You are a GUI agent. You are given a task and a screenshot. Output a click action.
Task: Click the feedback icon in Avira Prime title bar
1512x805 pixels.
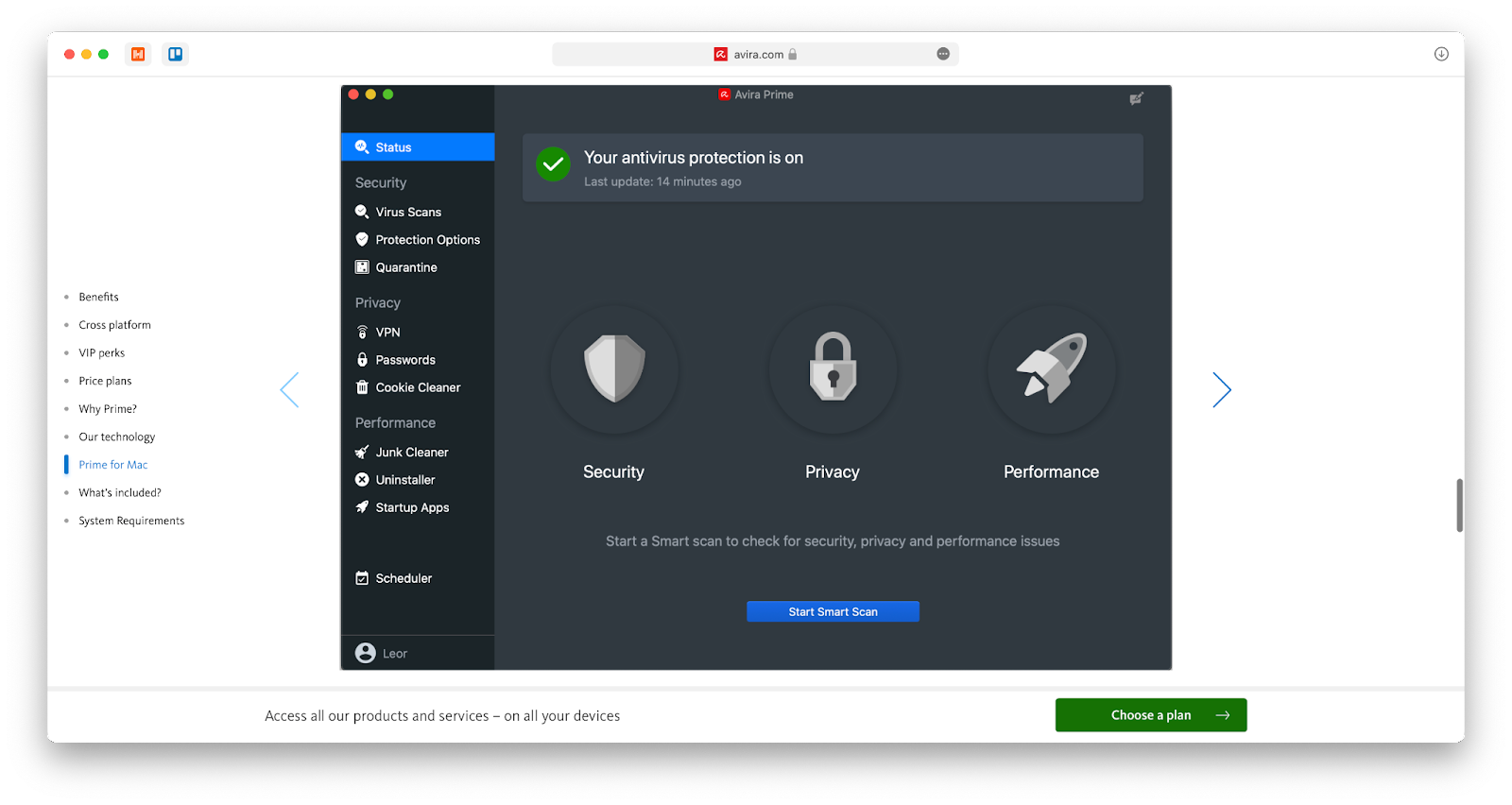click(1136, 98)
